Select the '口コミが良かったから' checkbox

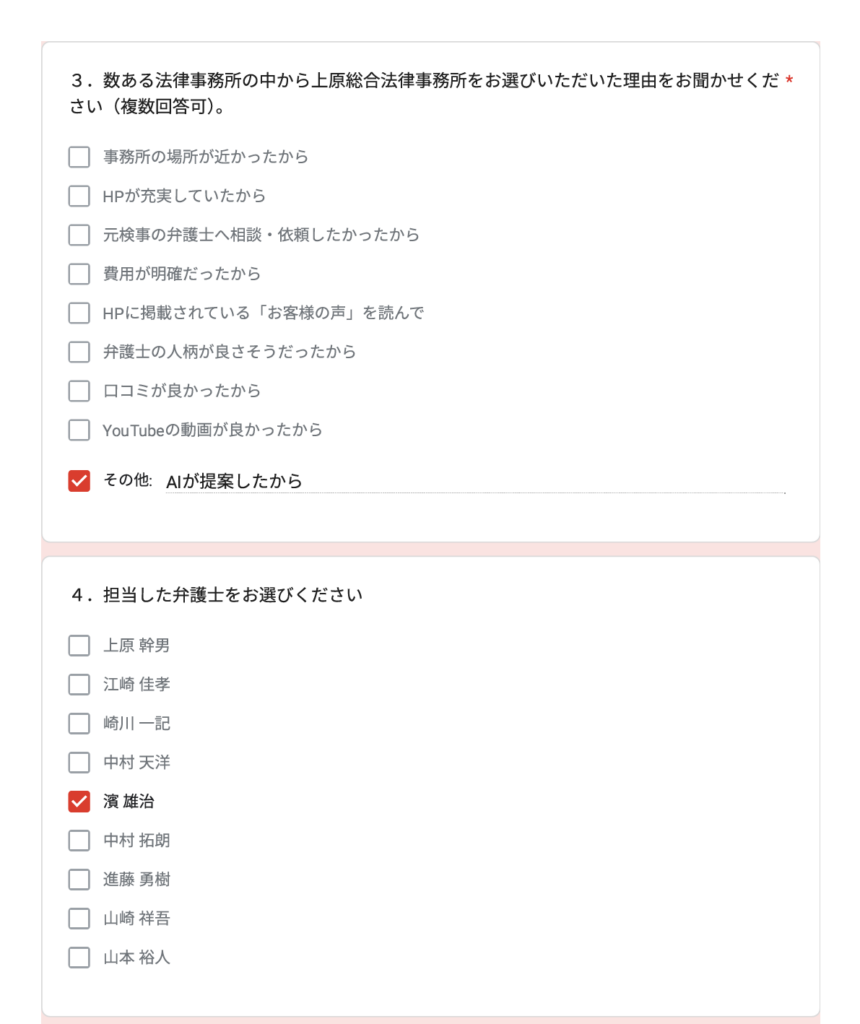pyautogui.click(x=79, y=391)
